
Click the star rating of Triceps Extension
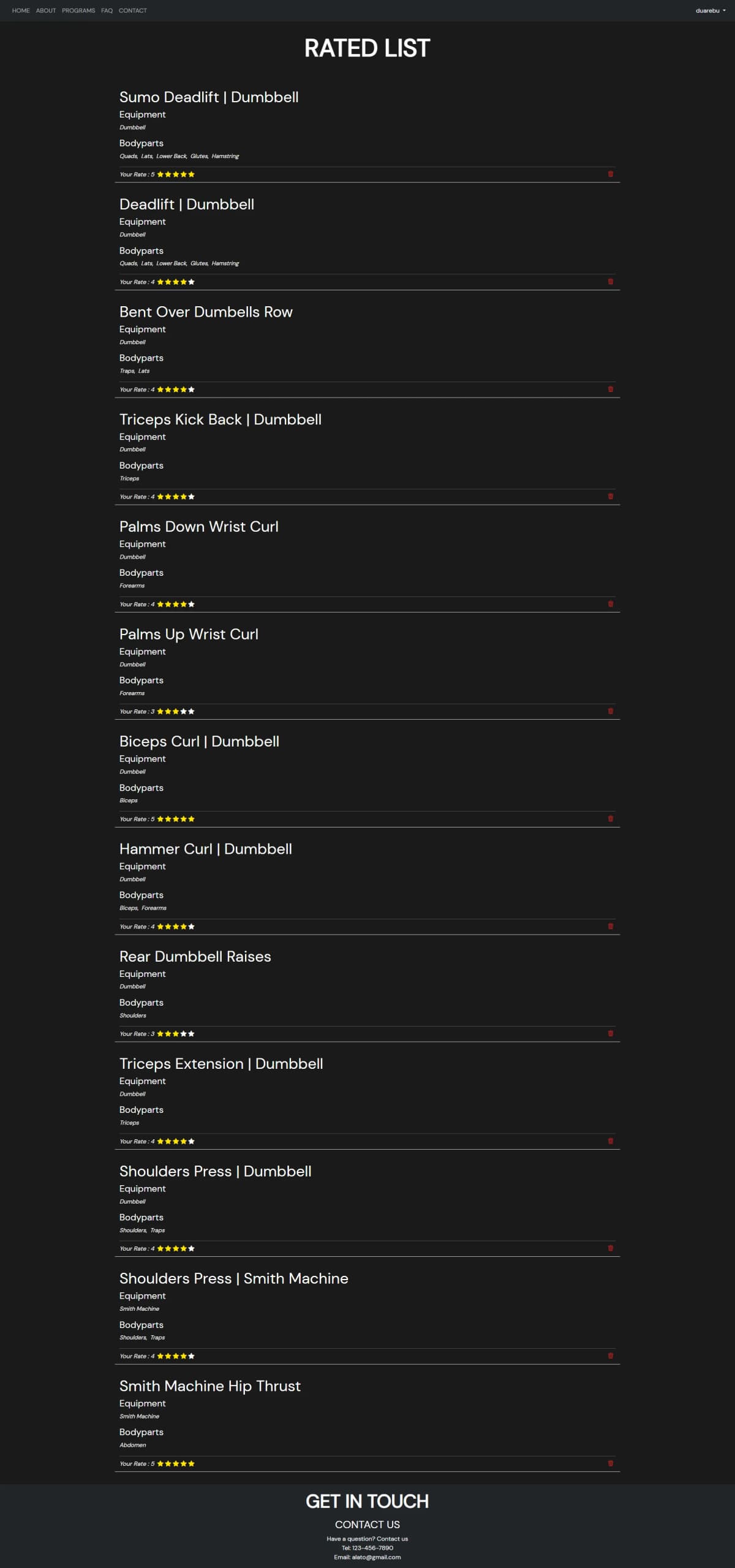pos(176,1141)
